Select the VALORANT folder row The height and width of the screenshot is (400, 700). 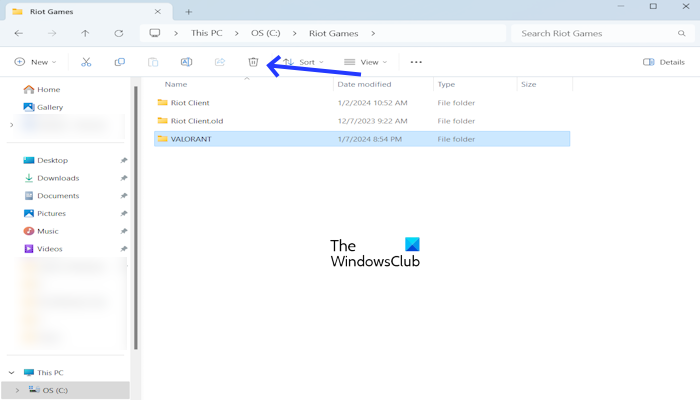pyautogui.click(x=362, y=139)
